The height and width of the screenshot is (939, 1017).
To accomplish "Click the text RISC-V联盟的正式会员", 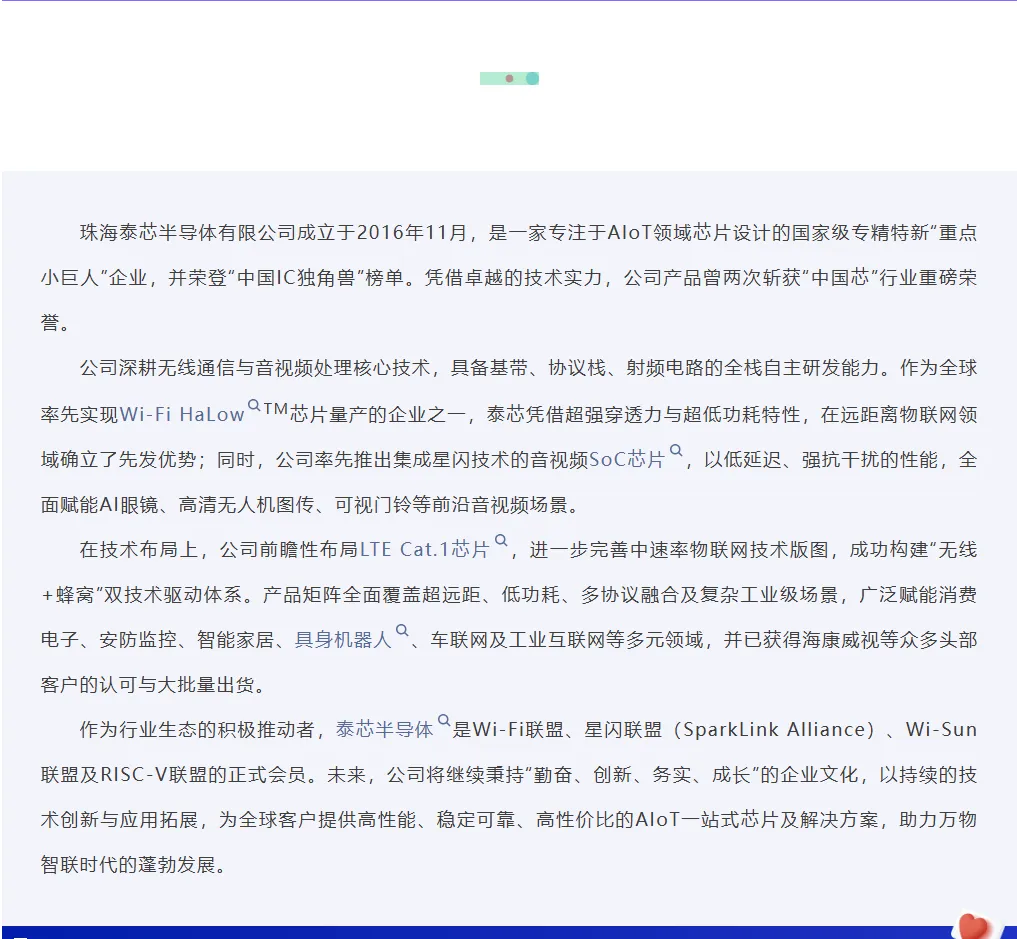I will (203, 776).
